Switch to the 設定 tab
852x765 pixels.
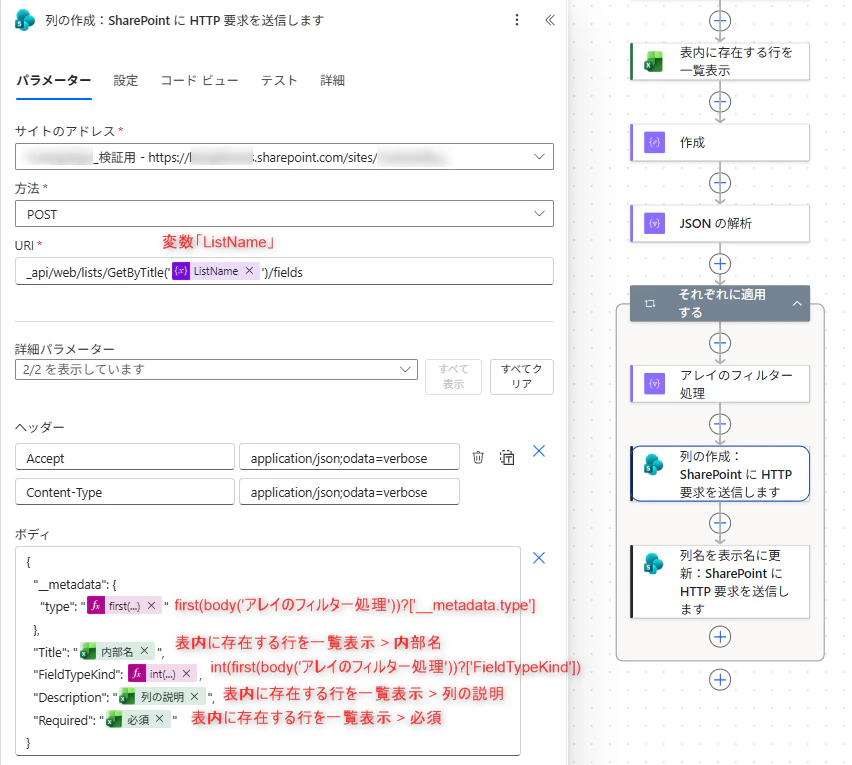tap(126, 80)
